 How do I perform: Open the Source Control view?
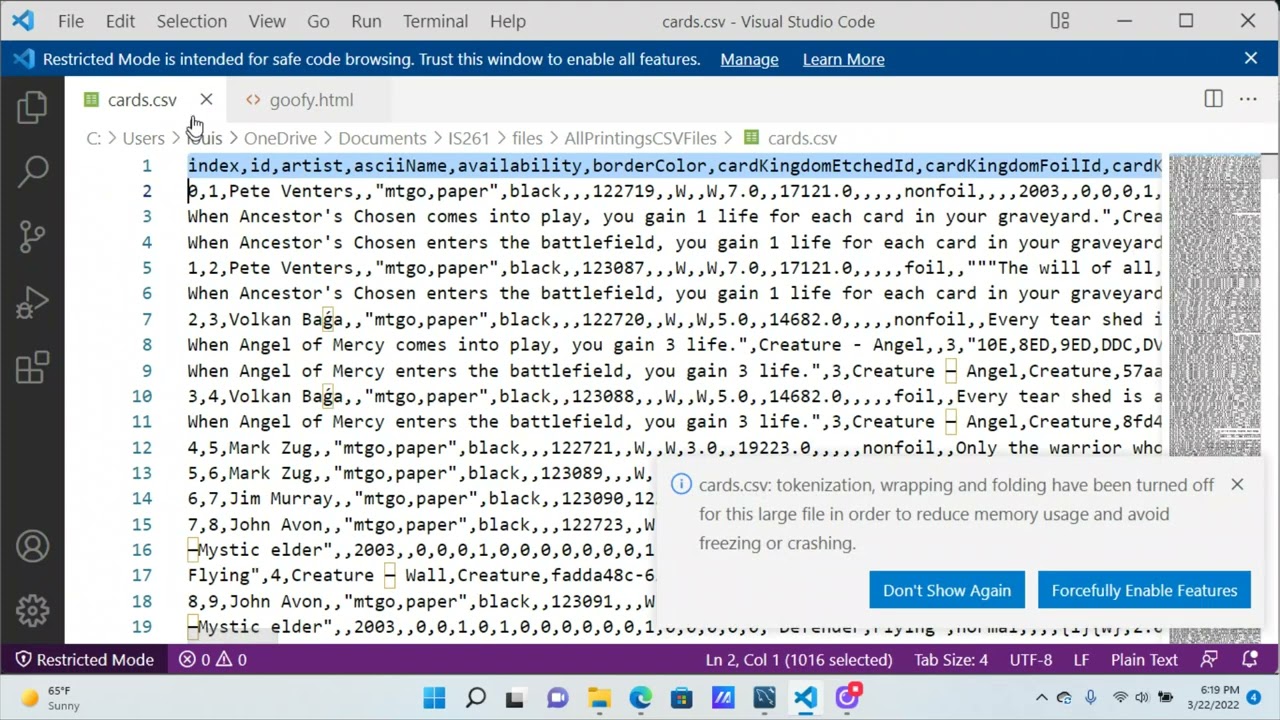[x=32, y=236]
